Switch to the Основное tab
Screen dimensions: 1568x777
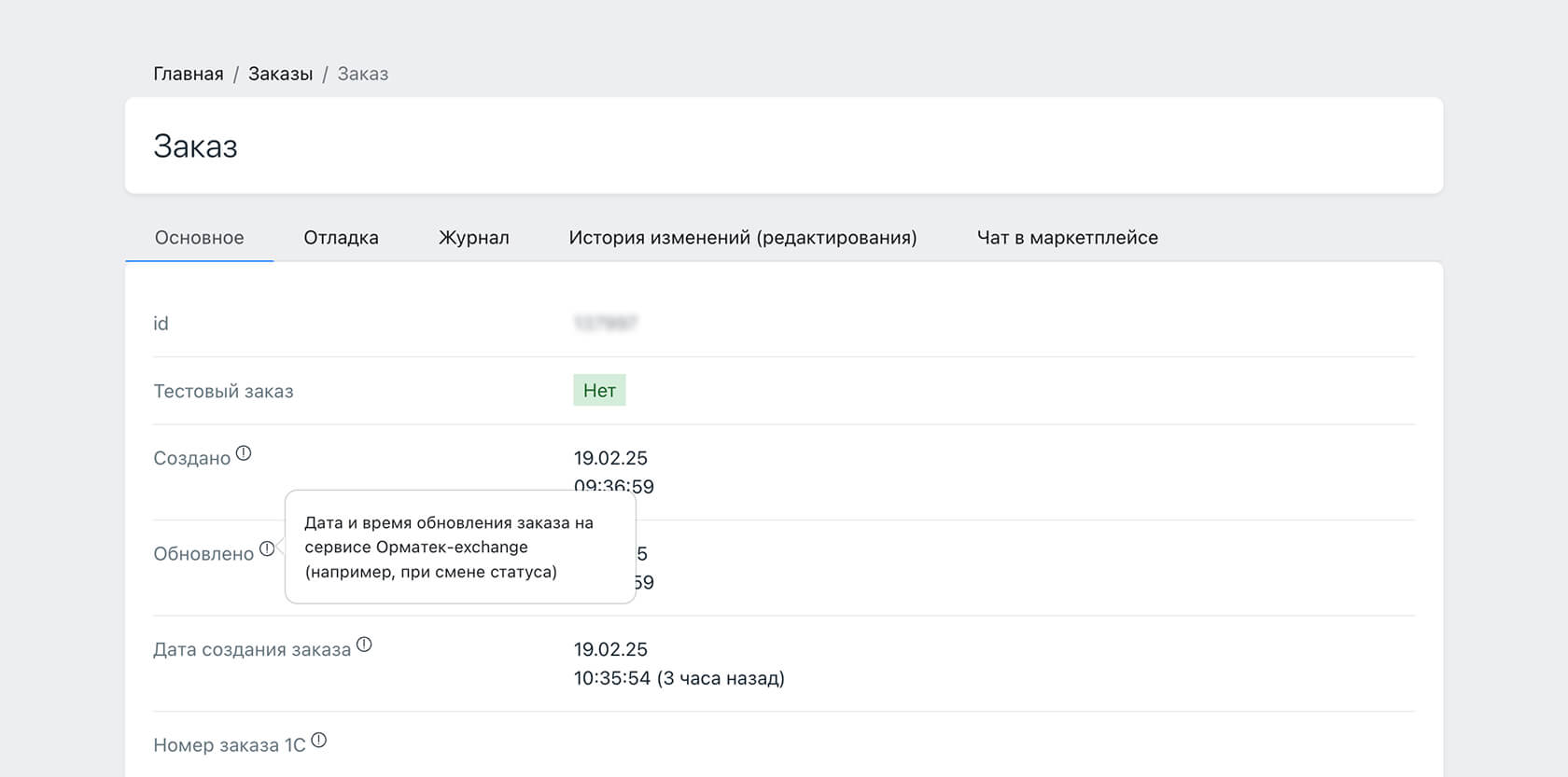(199, 238)
